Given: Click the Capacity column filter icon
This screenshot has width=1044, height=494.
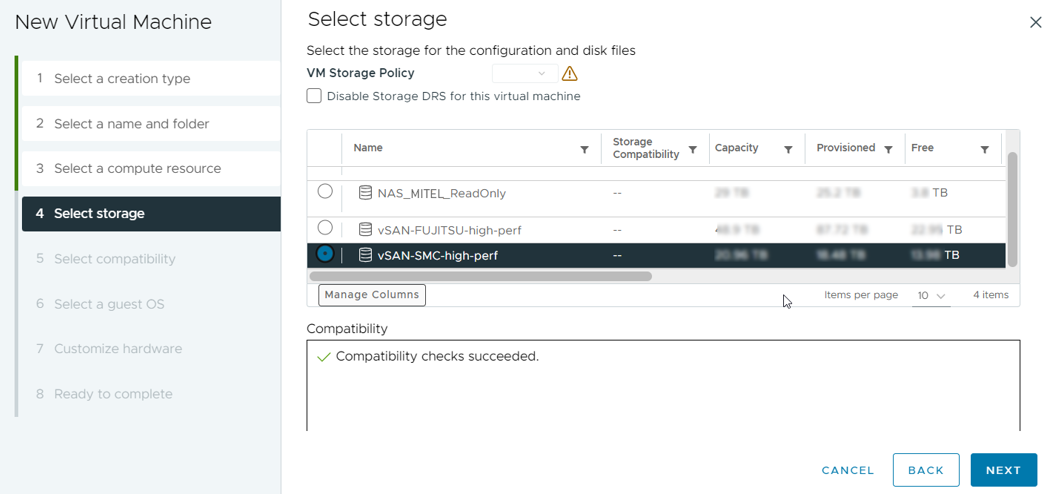Looking at the screenshot, I should coord(788,150).
